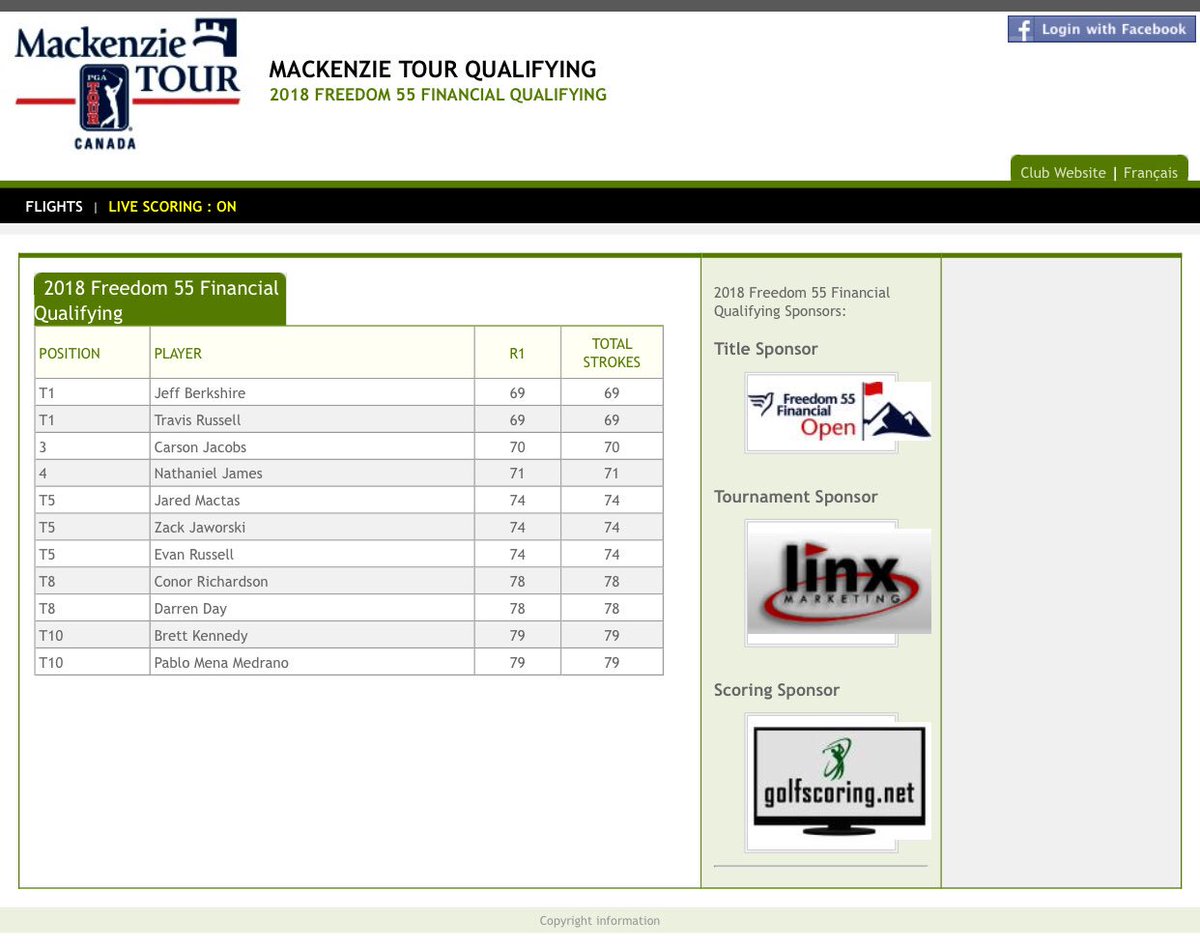Open the Linx Marketing sponsor logo
The height and width of the screenshot is (949, 1200).
[x=838, y=582]
